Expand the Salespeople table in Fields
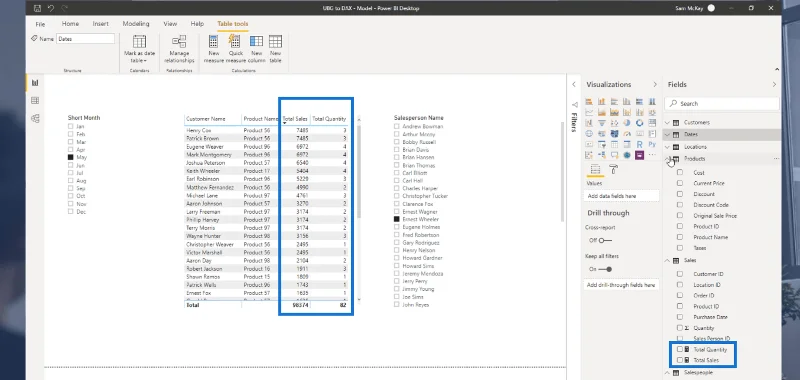The width and height of the screenshot is (800, 380). click(668, 373)
